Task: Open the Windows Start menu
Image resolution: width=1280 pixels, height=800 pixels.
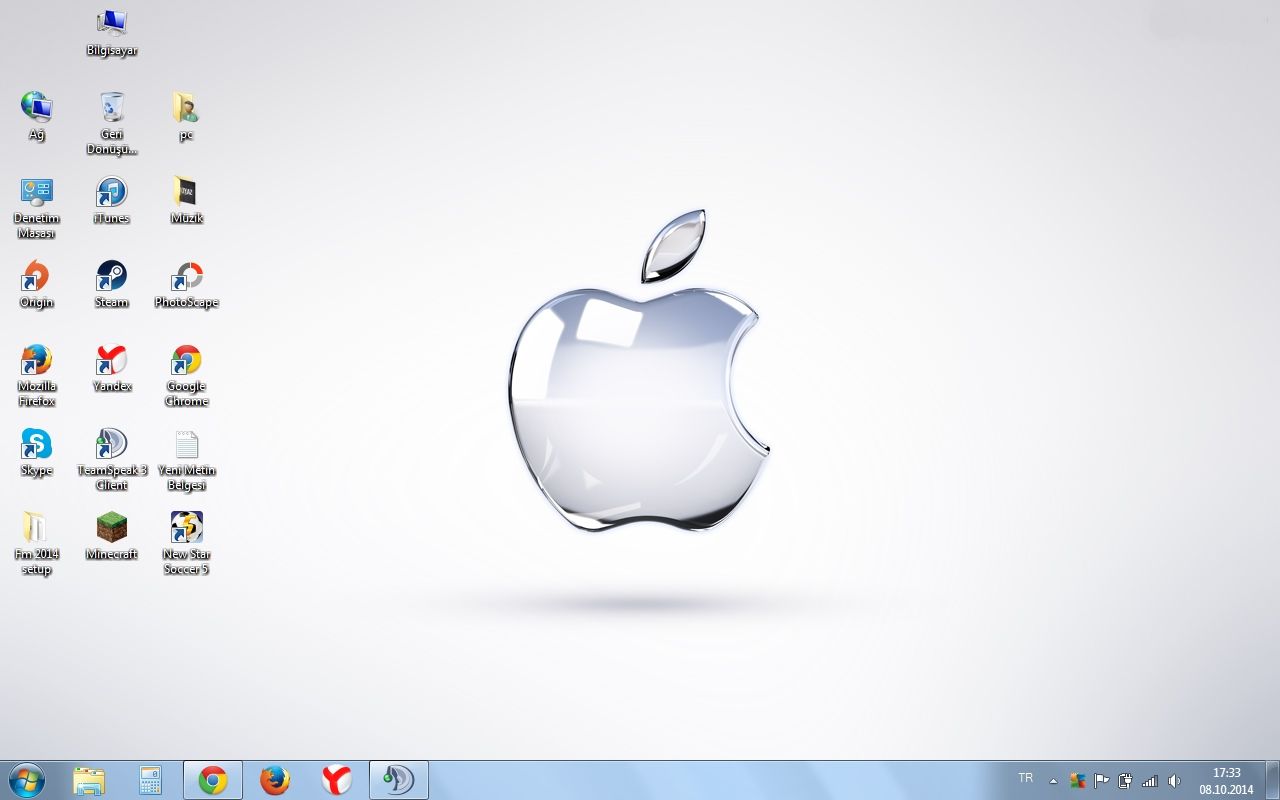Action: (26, 780)
